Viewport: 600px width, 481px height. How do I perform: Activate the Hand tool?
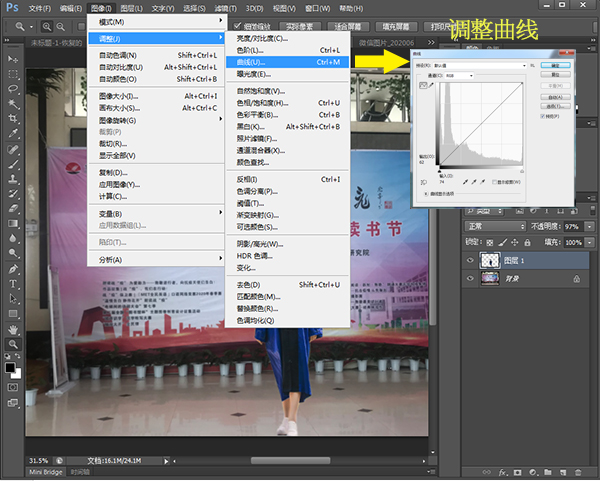tap(13, 329)
